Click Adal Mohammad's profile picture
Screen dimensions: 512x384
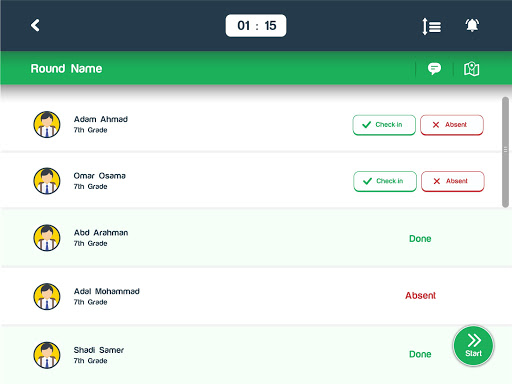[47, 296]
